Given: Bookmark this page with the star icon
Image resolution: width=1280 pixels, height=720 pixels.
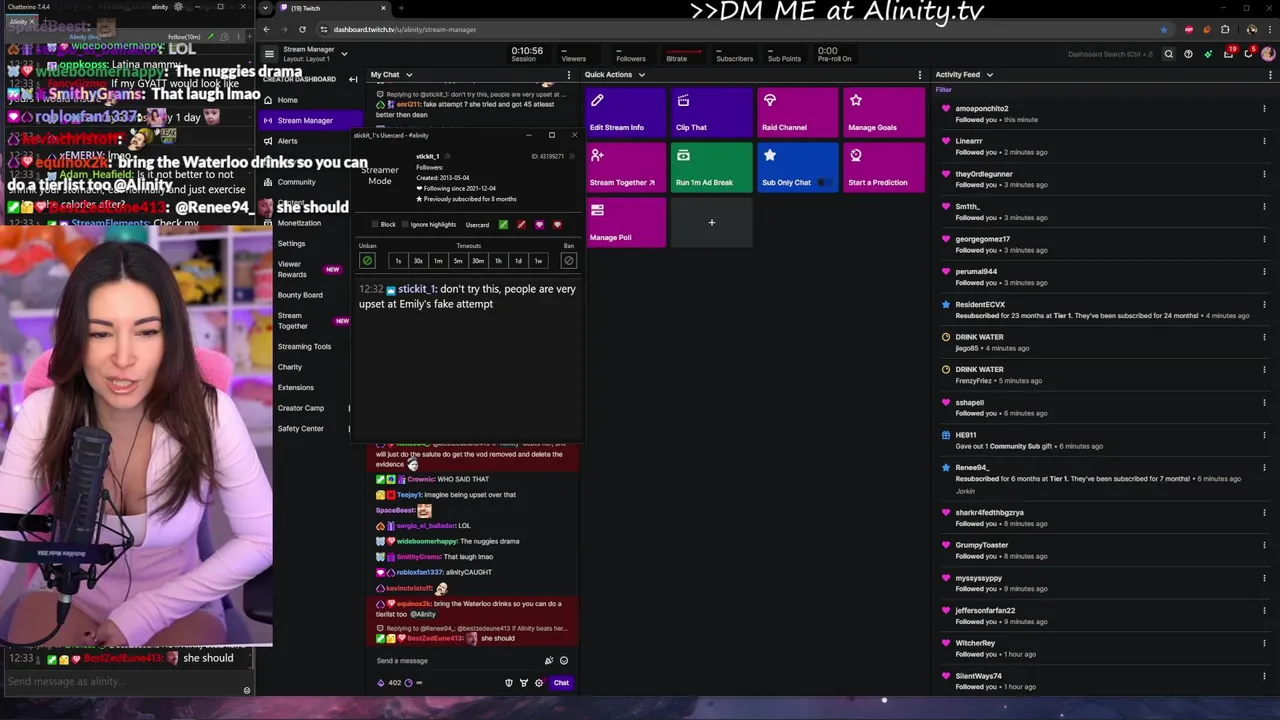Looking at the screenshot, I should [x=1165, y=29].
